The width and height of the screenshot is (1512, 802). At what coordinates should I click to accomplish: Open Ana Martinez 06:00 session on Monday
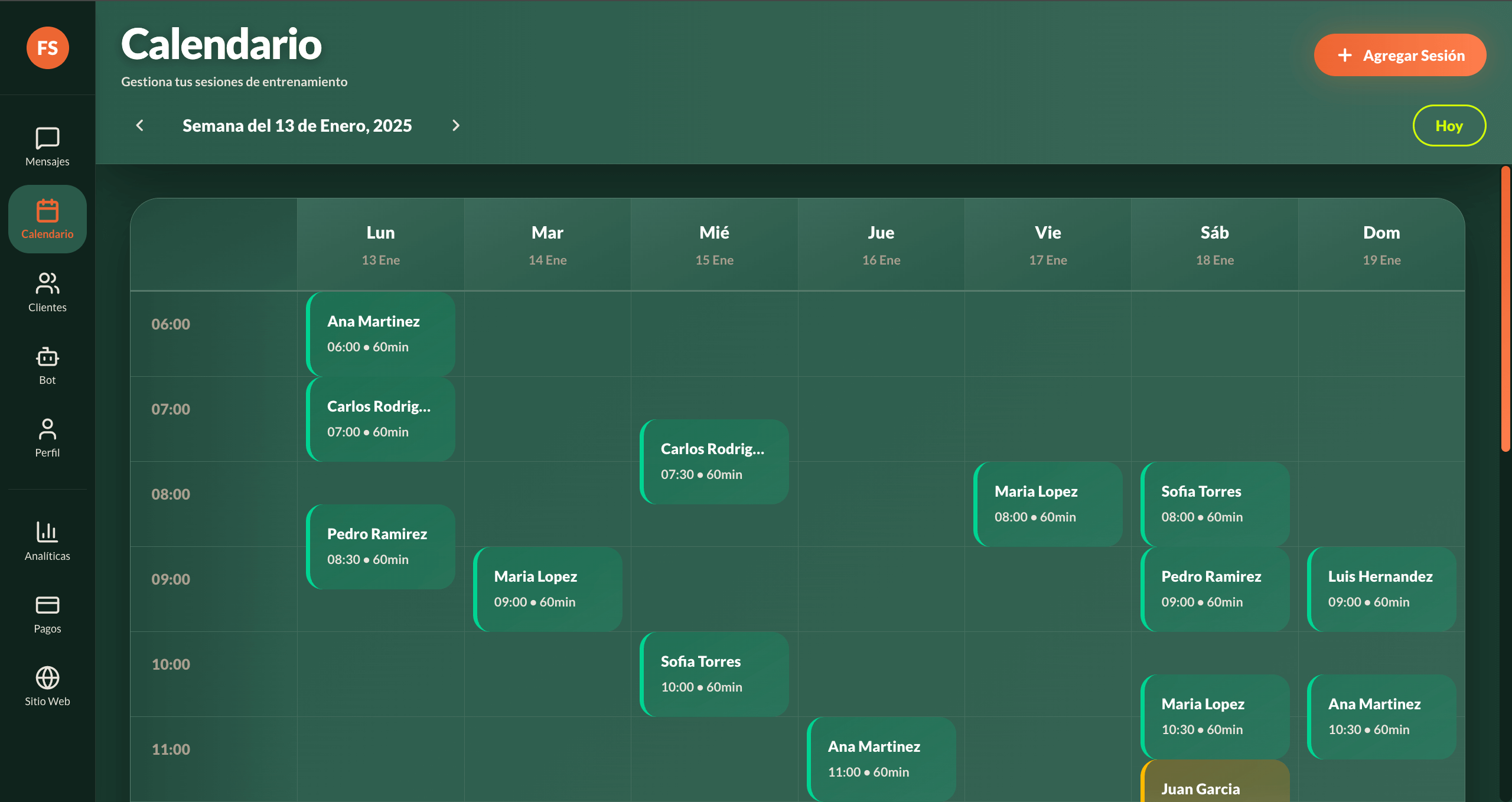[x=380, y=334]
